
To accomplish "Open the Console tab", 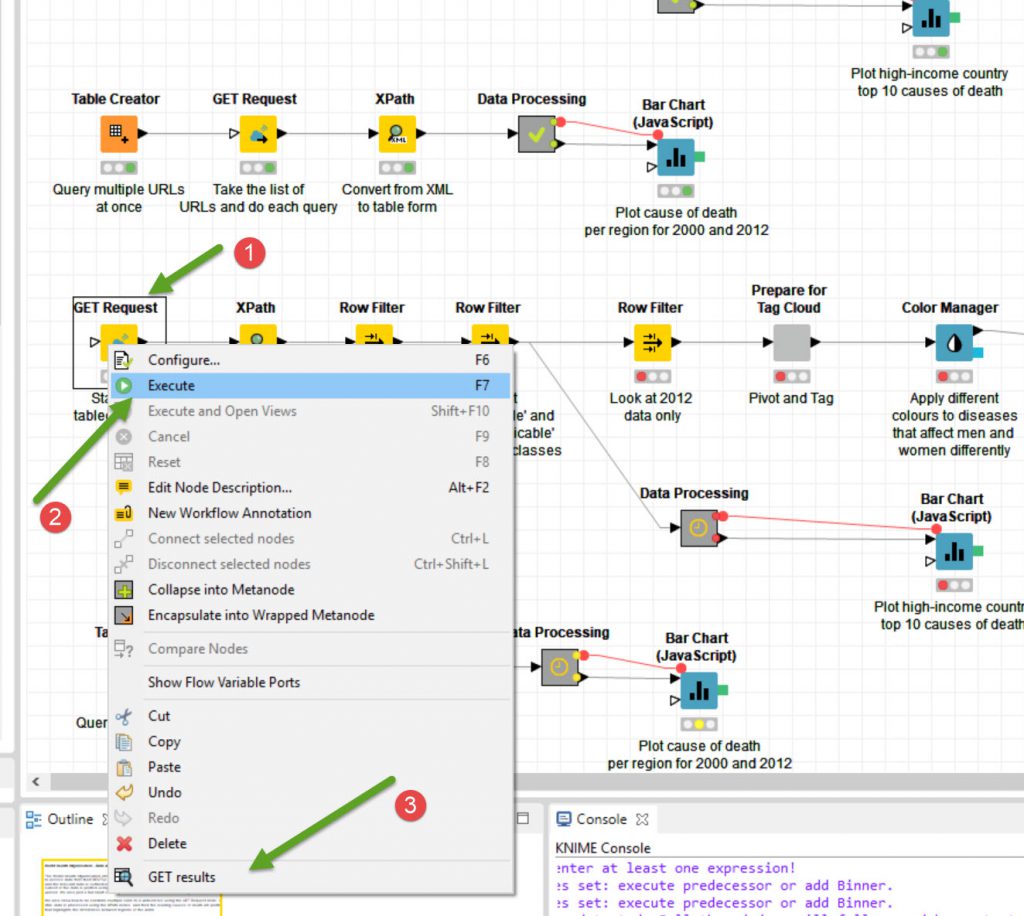I will pos(601,819).
